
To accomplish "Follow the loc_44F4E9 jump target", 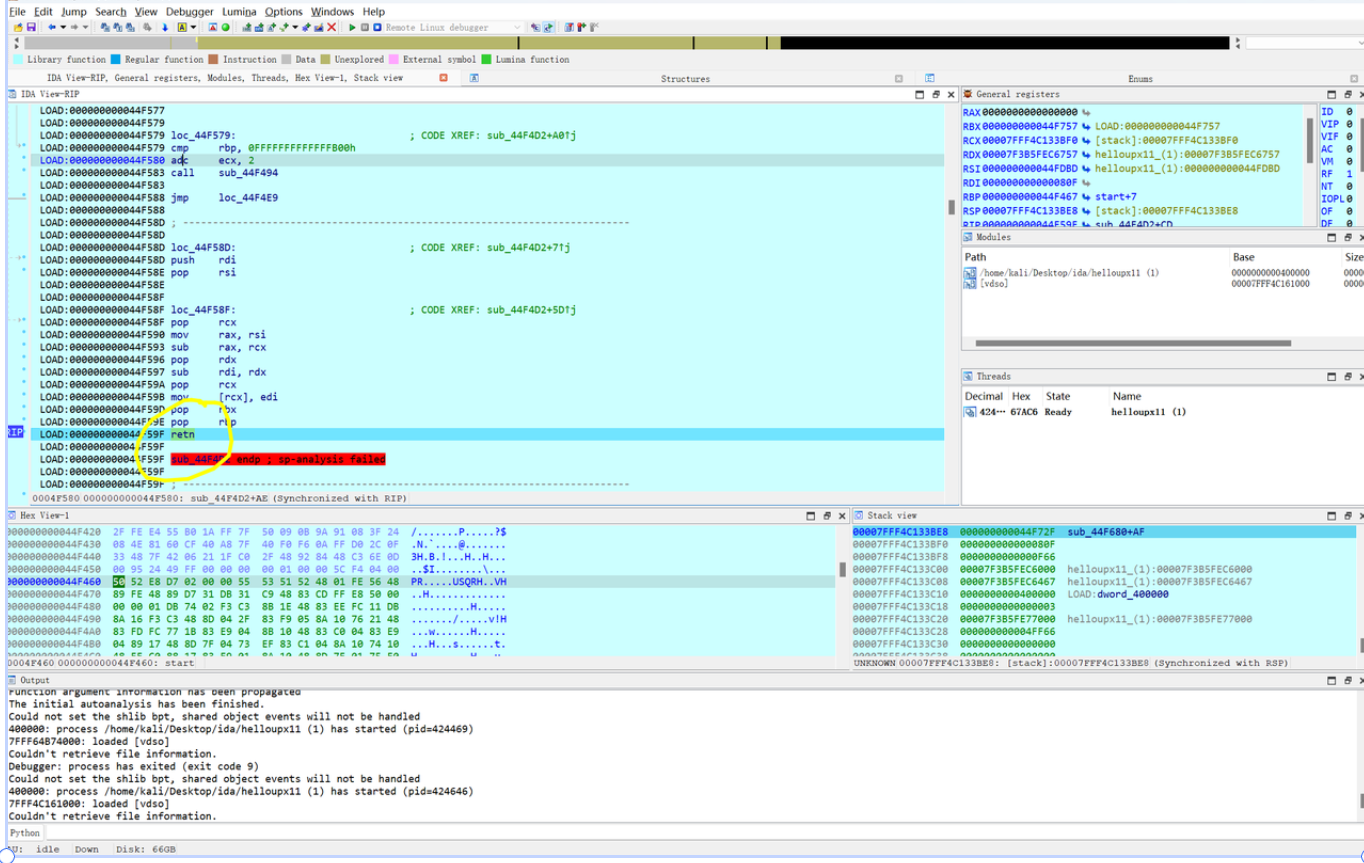I will click(x=248, y=198).
